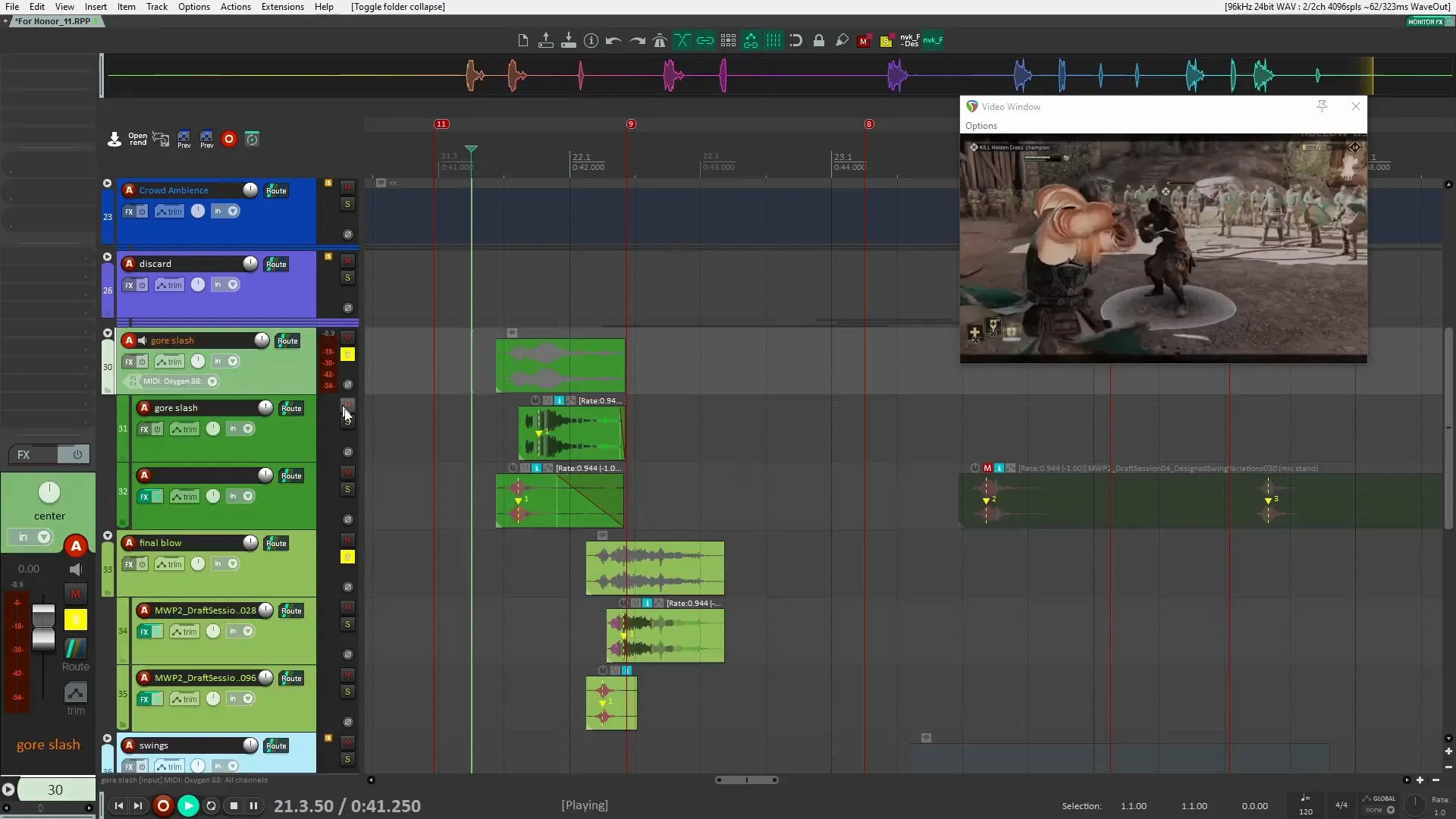Click region marker 9 on the timeline
The width and height of the screenshot is (1456, 819).
click(631, 124)
